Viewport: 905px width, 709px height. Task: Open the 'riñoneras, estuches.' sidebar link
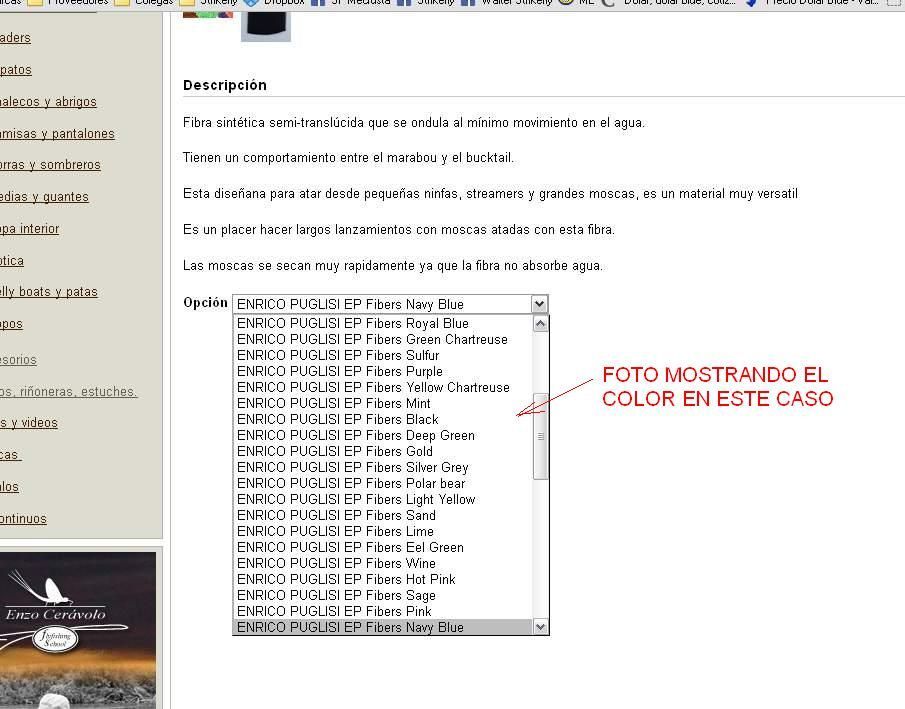click(x=69, y=391)
